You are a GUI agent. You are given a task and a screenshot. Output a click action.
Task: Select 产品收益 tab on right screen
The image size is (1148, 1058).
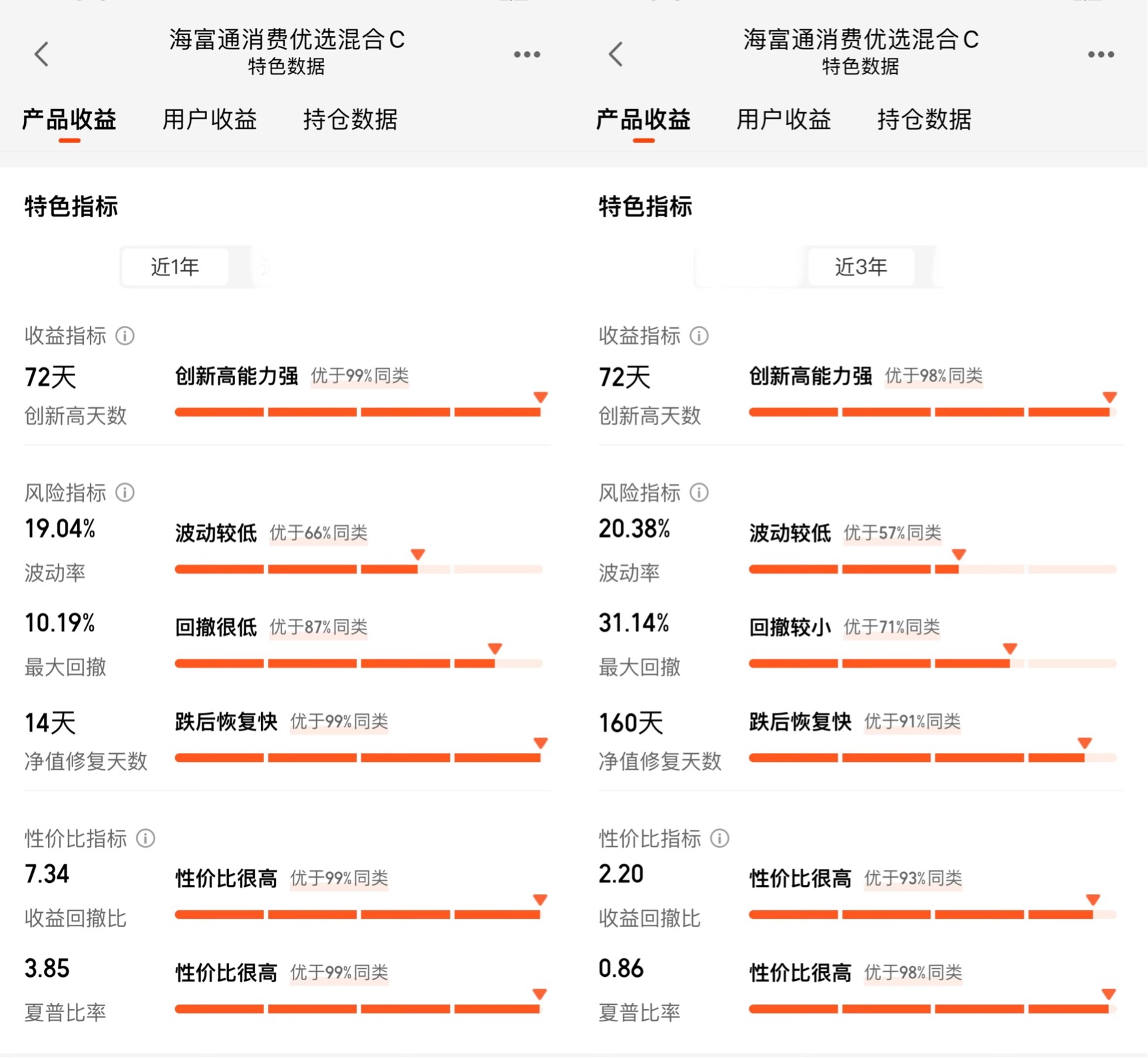click(x=644, y=120)
